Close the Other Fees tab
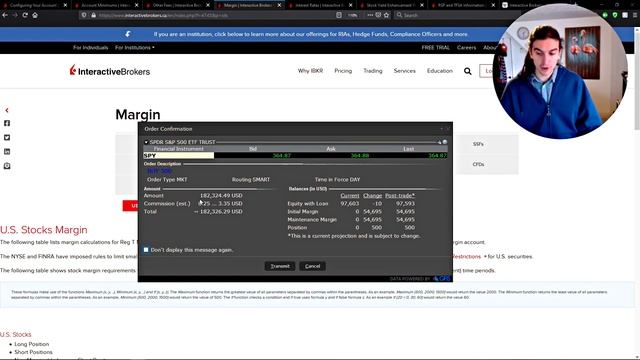Viewport: 640px width, 360px height. tap(208, 5)
